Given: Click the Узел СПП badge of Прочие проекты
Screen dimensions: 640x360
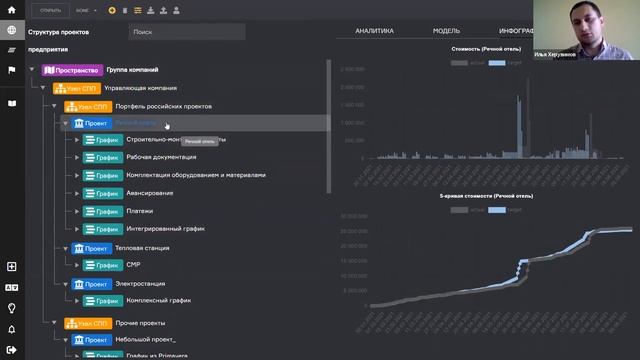Looking at the screenshot, I should coord(88,323).
